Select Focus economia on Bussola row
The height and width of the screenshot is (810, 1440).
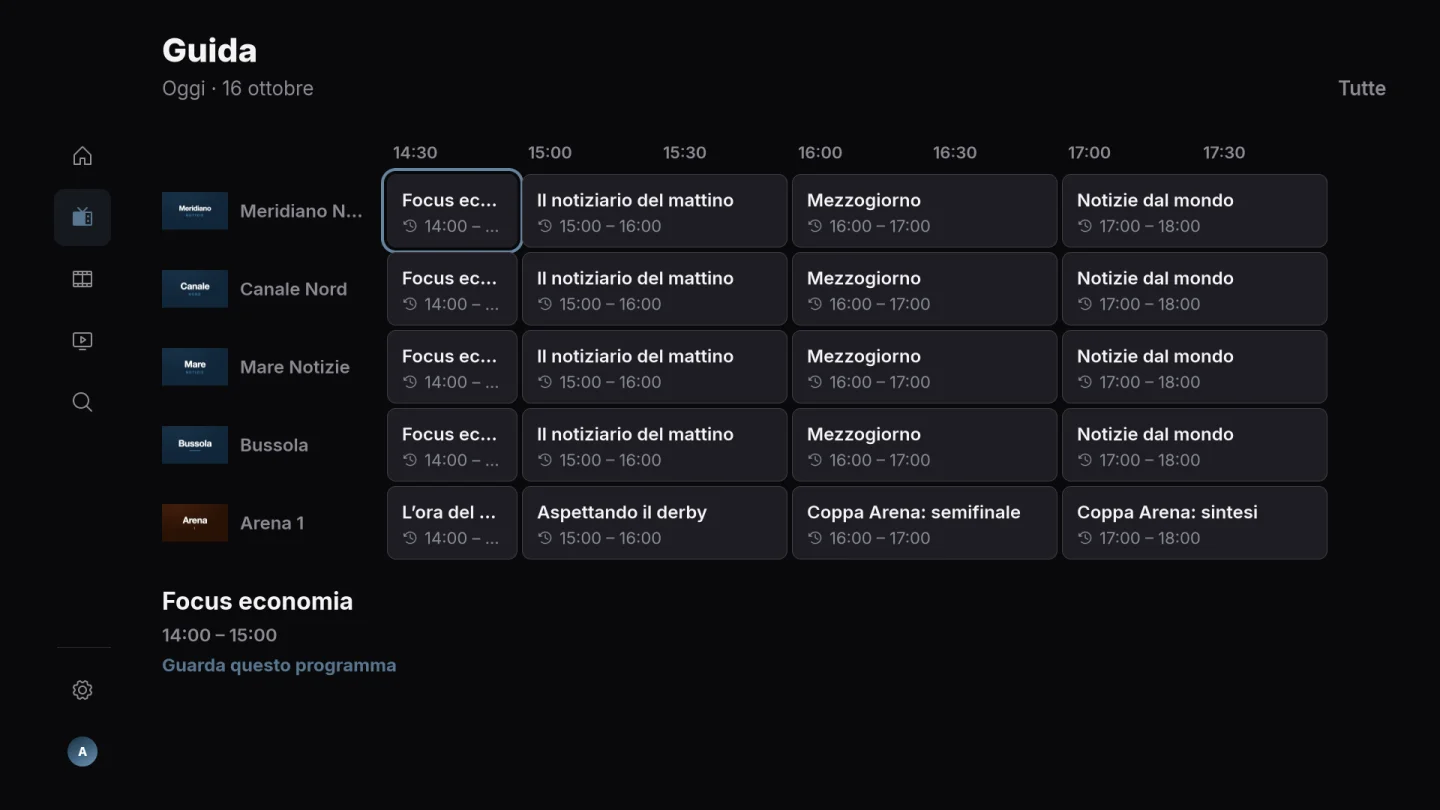click(x=452, y=445)
